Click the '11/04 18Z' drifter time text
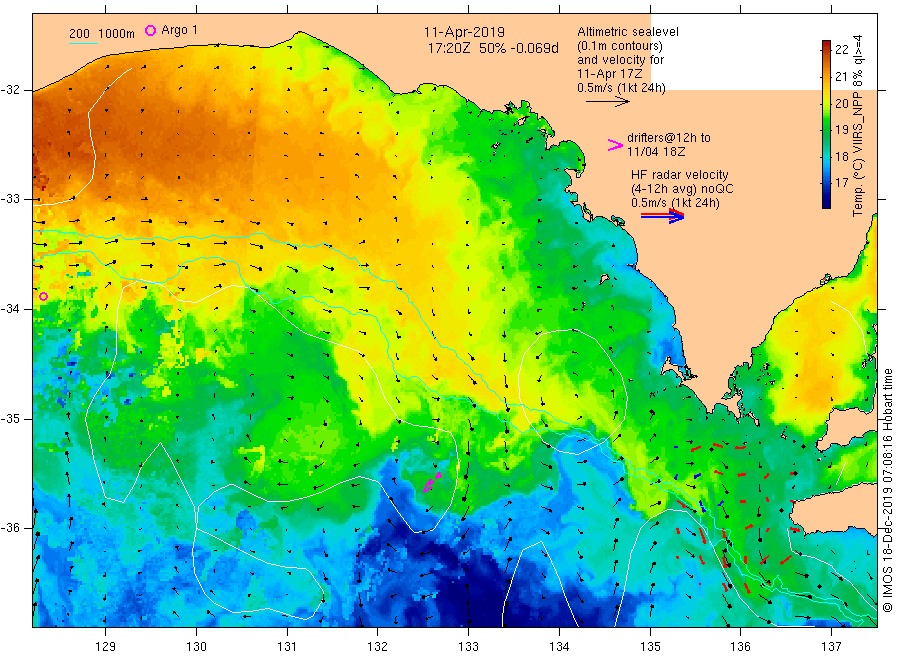This screenshot has height=660, width=900. 655,152
